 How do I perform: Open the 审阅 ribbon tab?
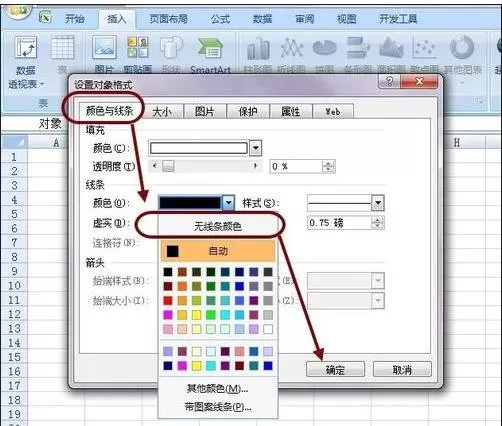[304, 19]
